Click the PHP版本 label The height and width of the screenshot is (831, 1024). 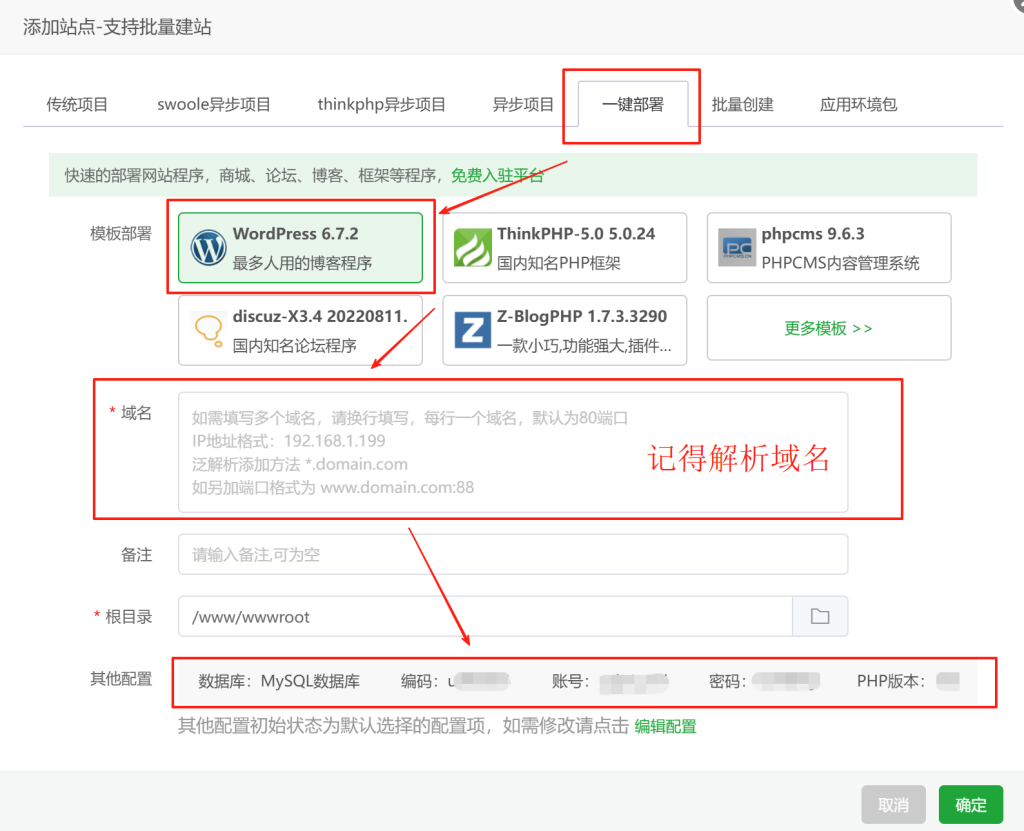click(891, 681)
